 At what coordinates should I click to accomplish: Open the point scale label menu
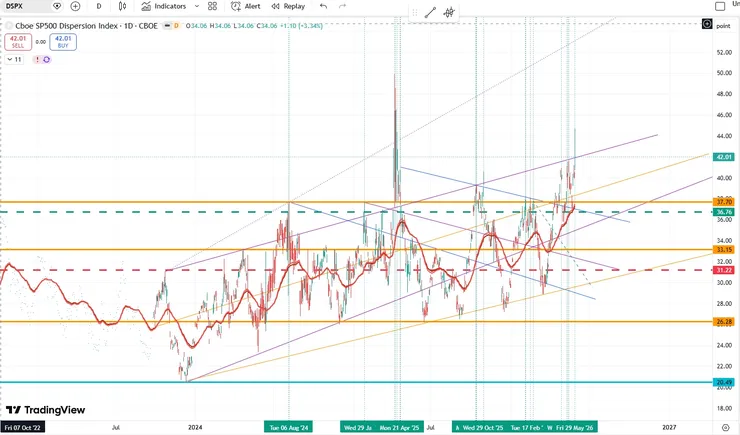[x=723, y=26]
